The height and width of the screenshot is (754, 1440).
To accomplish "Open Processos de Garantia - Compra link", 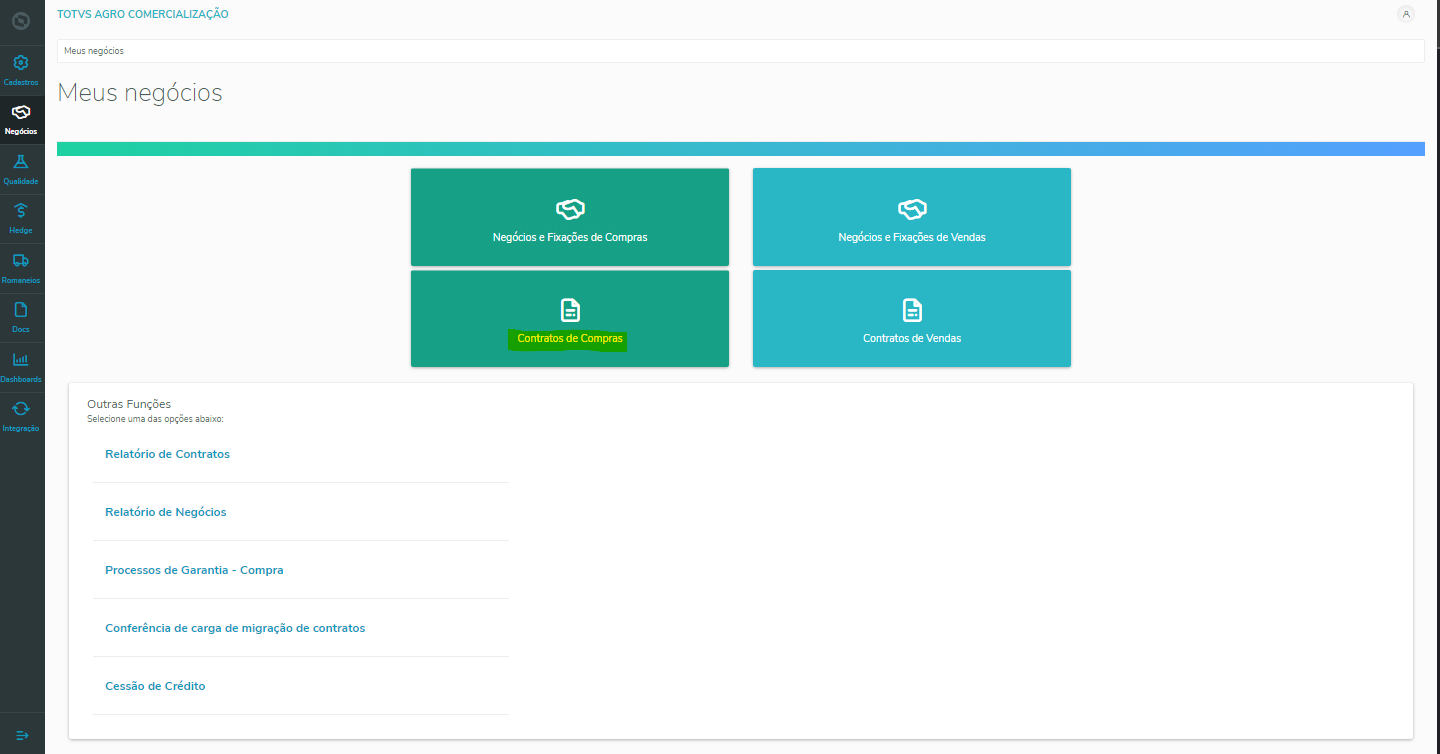I will [x=194, y=570].
